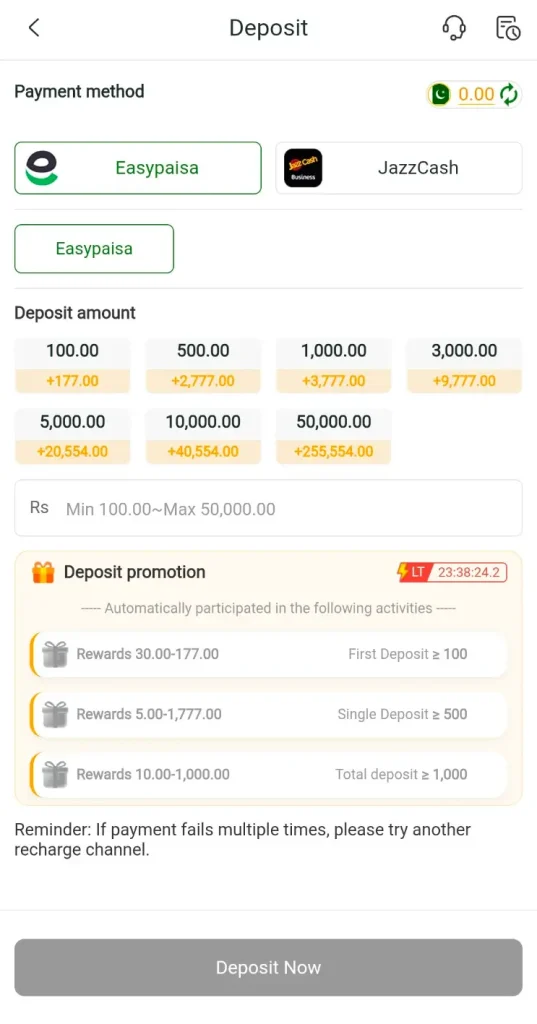The height and width of the screenshot is (1024, 537).
Task: Open First Deposit ≥ 100 reward
Action: pyautogui.click(x=268, y=654)
